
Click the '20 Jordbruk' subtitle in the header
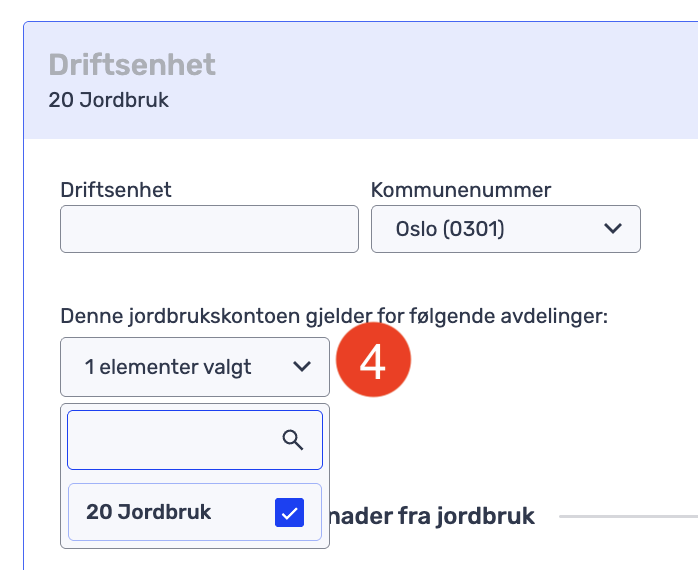pos(109,100)
